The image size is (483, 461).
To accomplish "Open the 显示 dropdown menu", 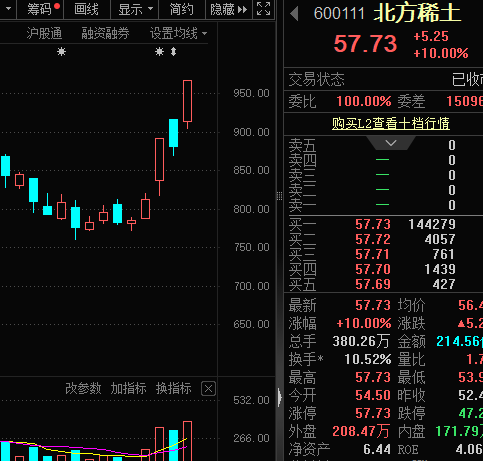I will (x=135, y=9).
